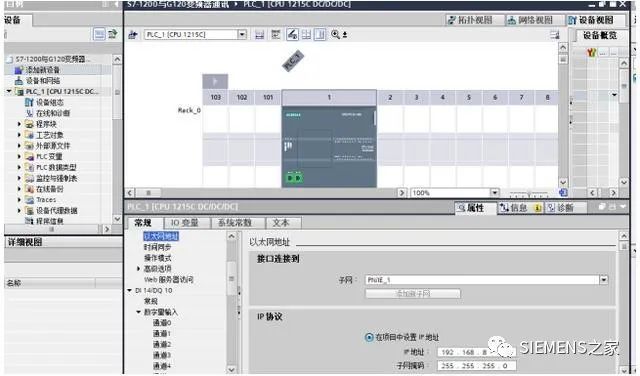Open the 100% zoom dropdown

pyautogui.click(x=495, y=193)
